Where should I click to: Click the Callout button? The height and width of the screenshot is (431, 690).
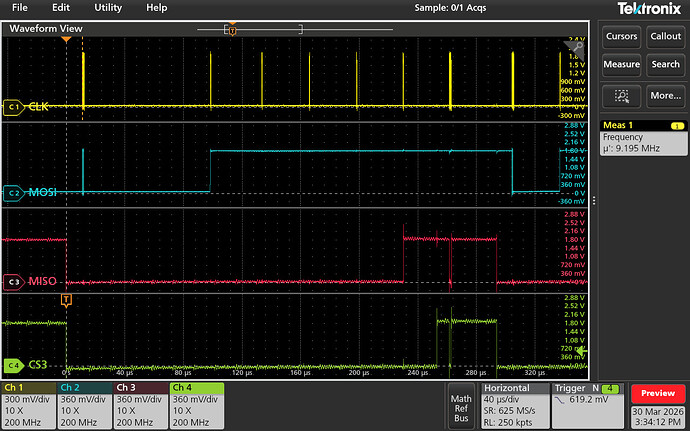coord(665,37)
